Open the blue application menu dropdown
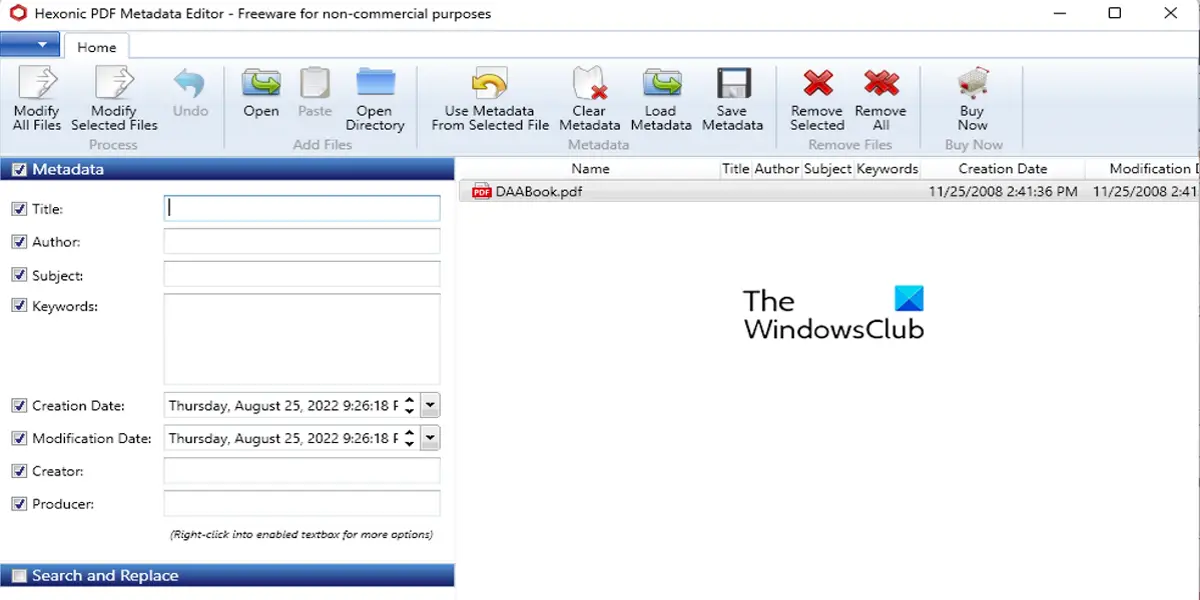 click(29, 45)
